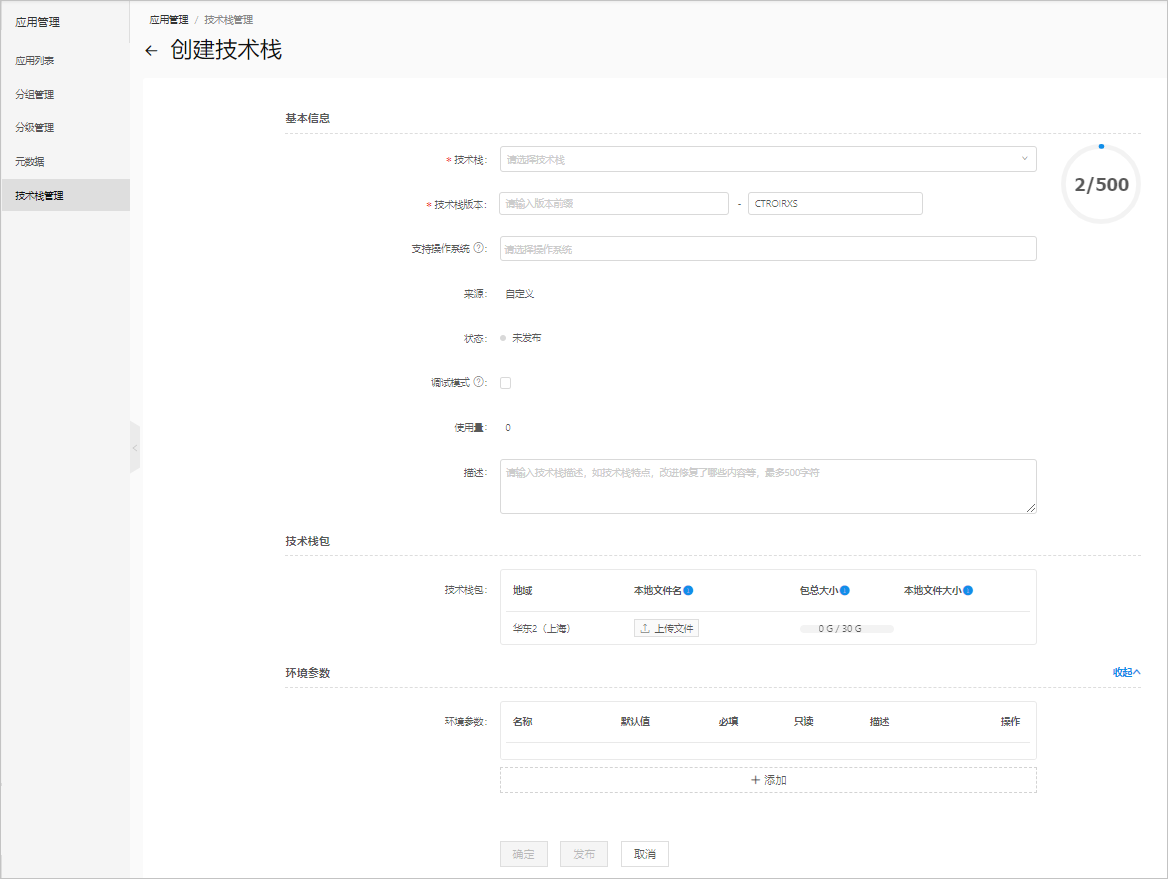
Task: Click the 华东2（上海） region cell
Action: (x=542, y=629)
